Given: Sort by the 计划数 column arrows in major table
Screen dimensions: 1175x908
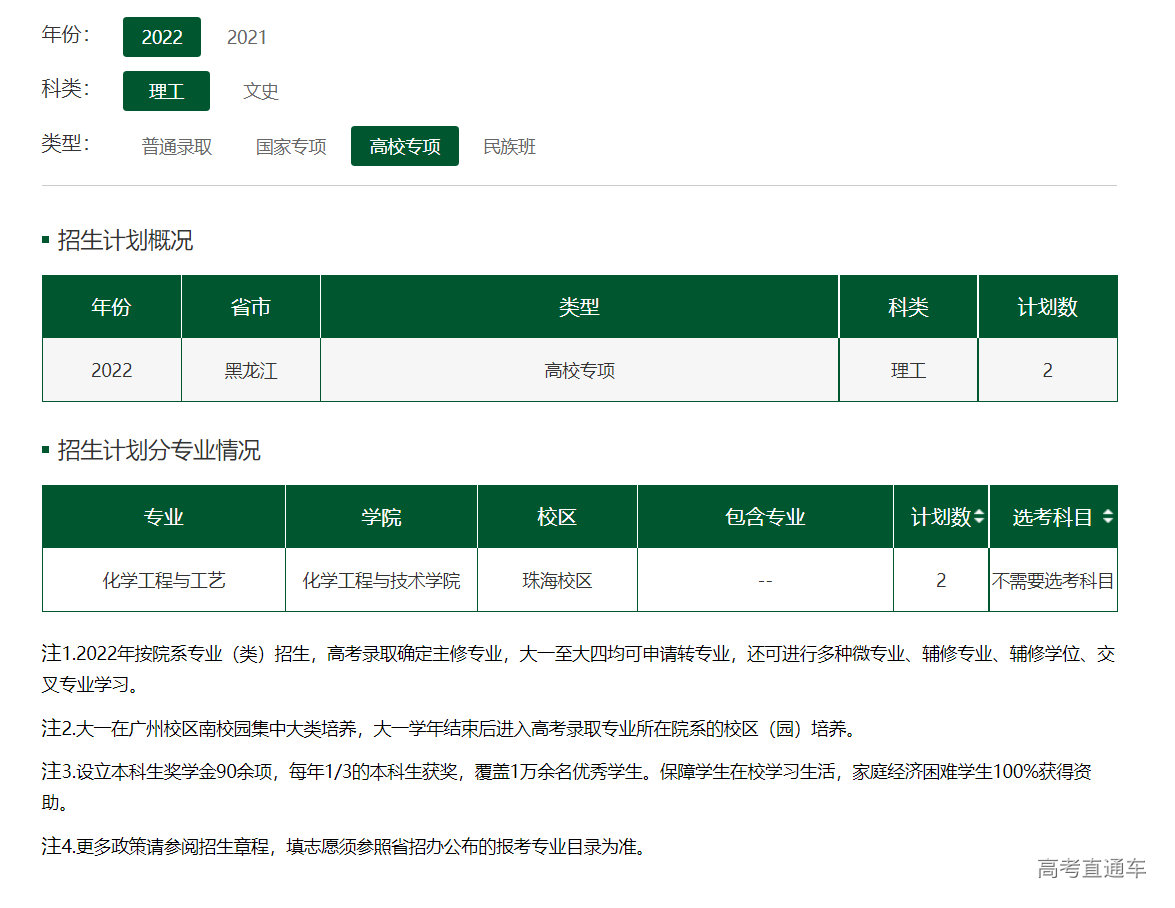Looking at the screenshot, I should pos(979,517).
